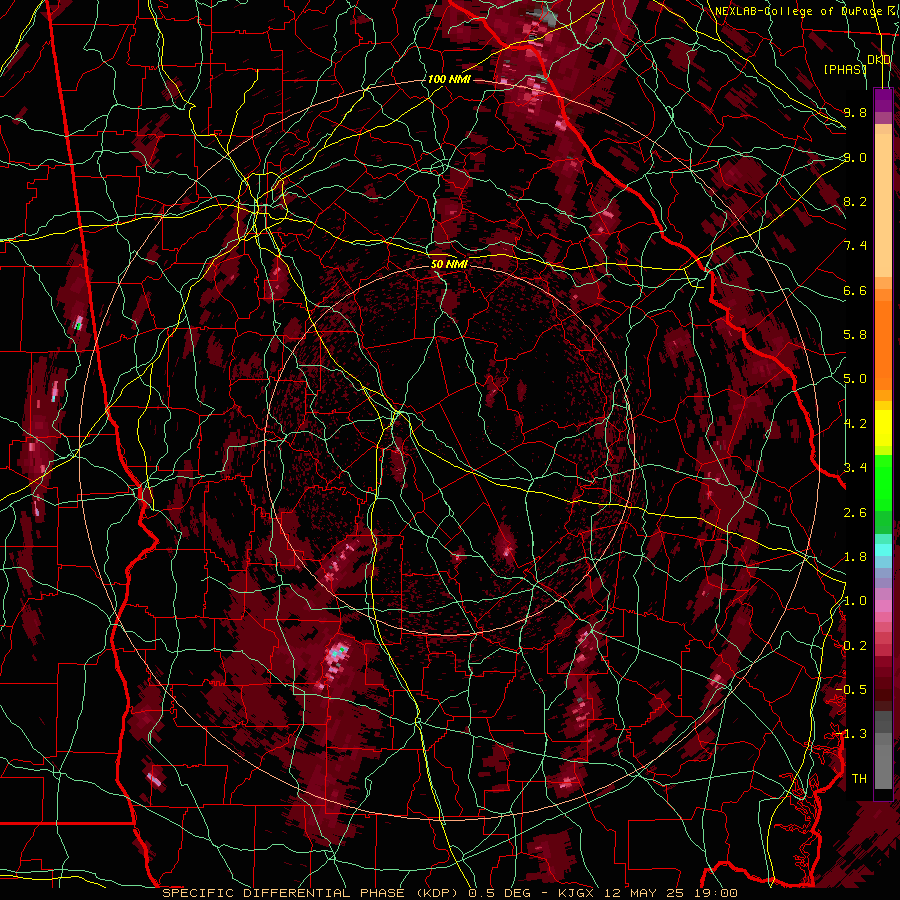Viewport: 900px width, 900px height.
Task: Click the [PHAS] label above the color scale
Action: pyautogui.click(x=845, y=69)
